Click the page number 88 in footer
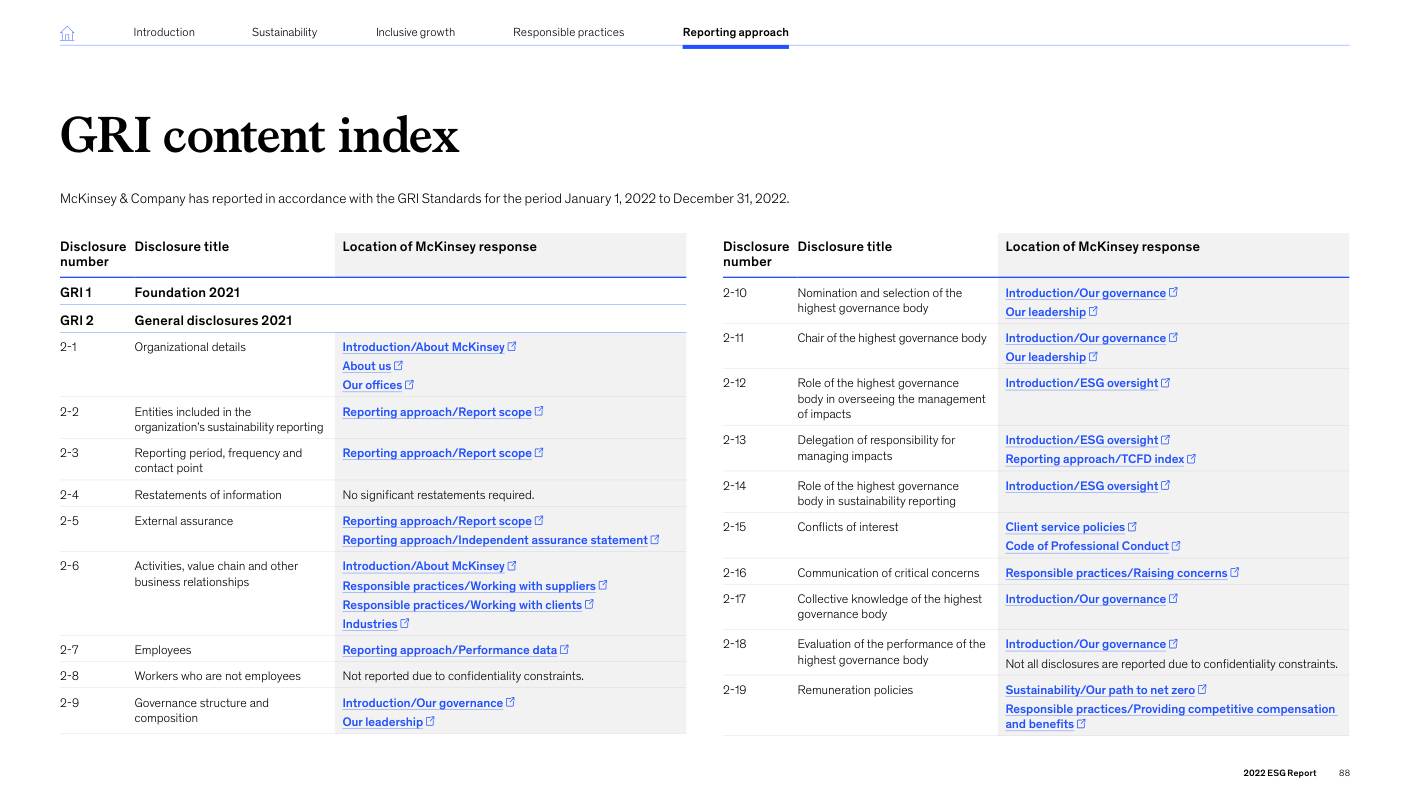 pos(1344,773)
